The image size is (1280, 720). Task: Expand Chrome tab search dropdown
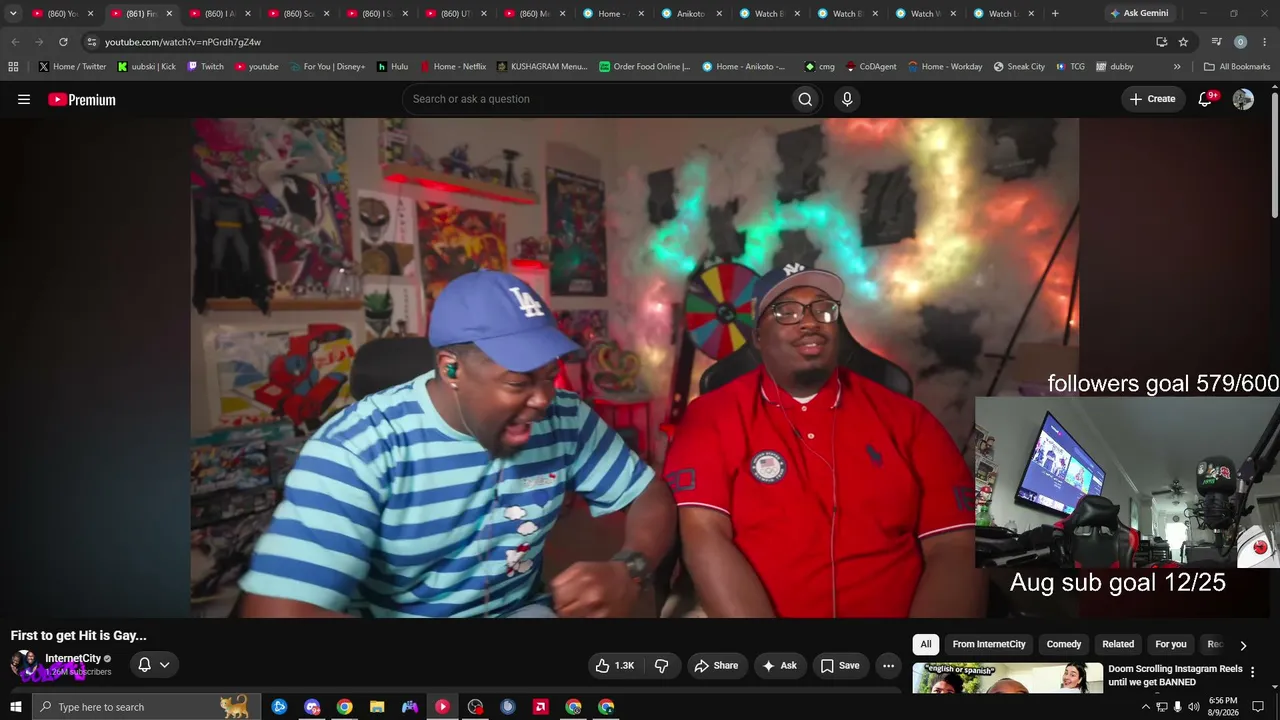tap(13, 14)
